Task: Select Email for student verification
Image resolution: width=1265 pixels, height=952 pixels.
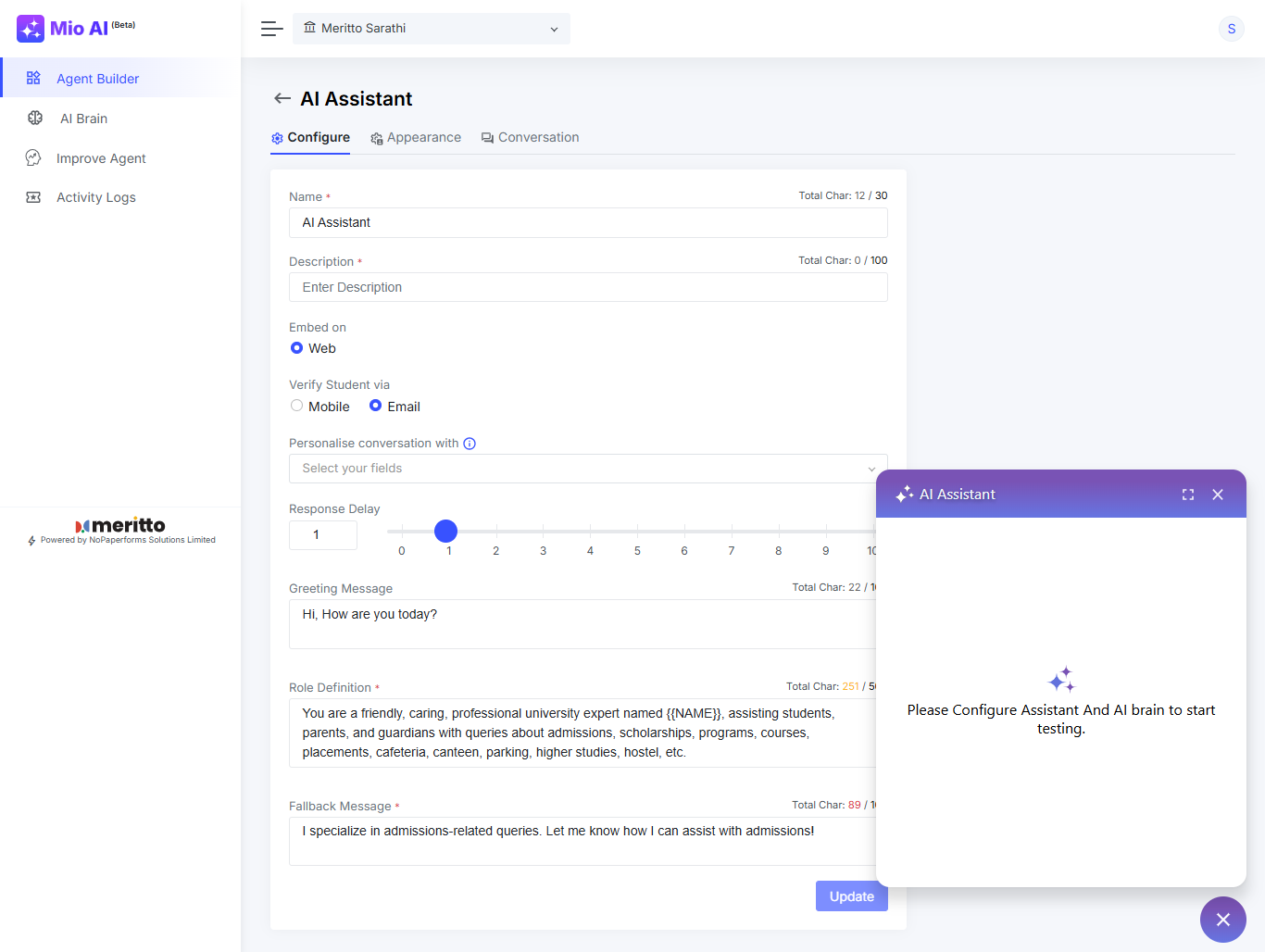Action: click(375, 406)
